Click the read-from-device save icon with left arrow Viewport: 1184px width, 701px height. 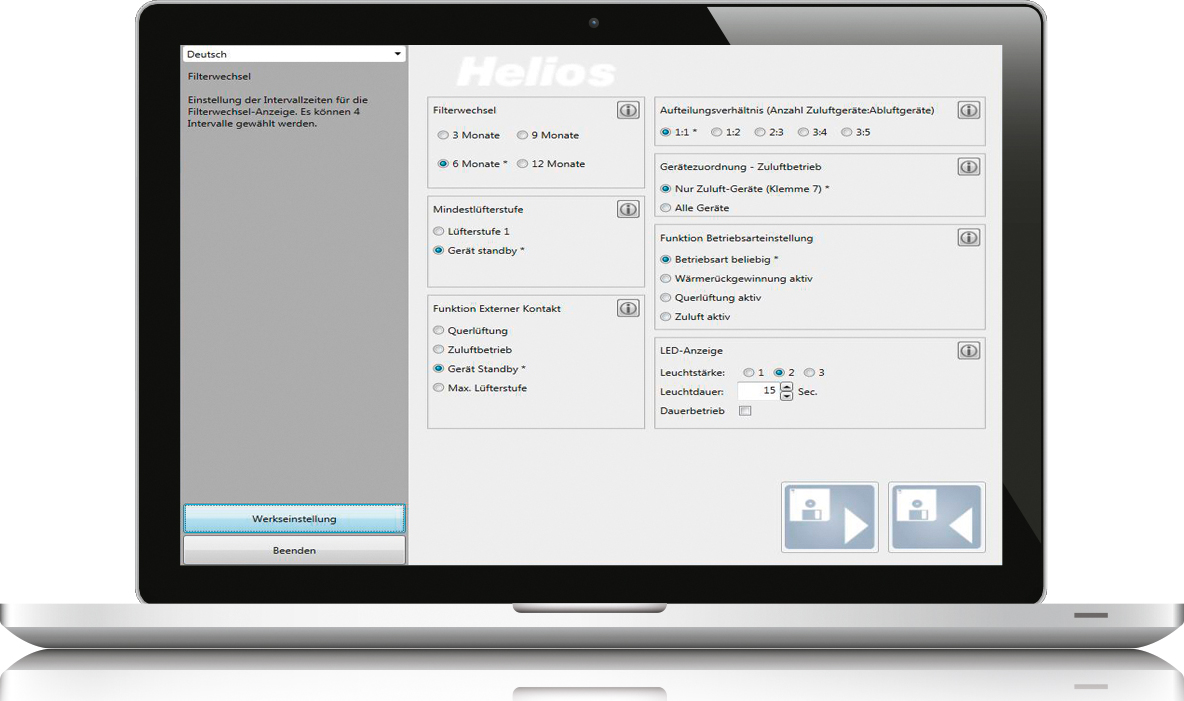[x=936, y=517]
